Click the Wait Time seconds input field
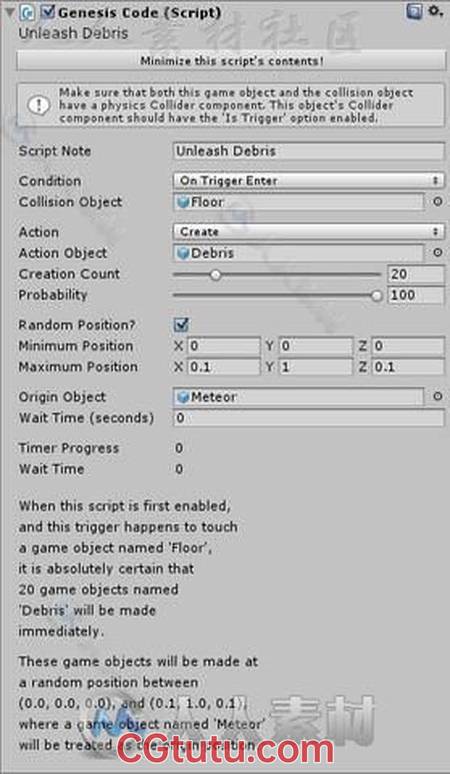 308,418
